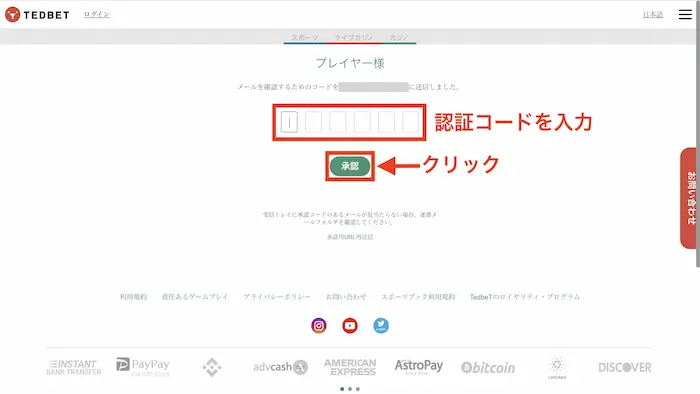Click the 承認用URL再送信 resend link
This screenshot has width=700, height=394.
click(350, 237)
